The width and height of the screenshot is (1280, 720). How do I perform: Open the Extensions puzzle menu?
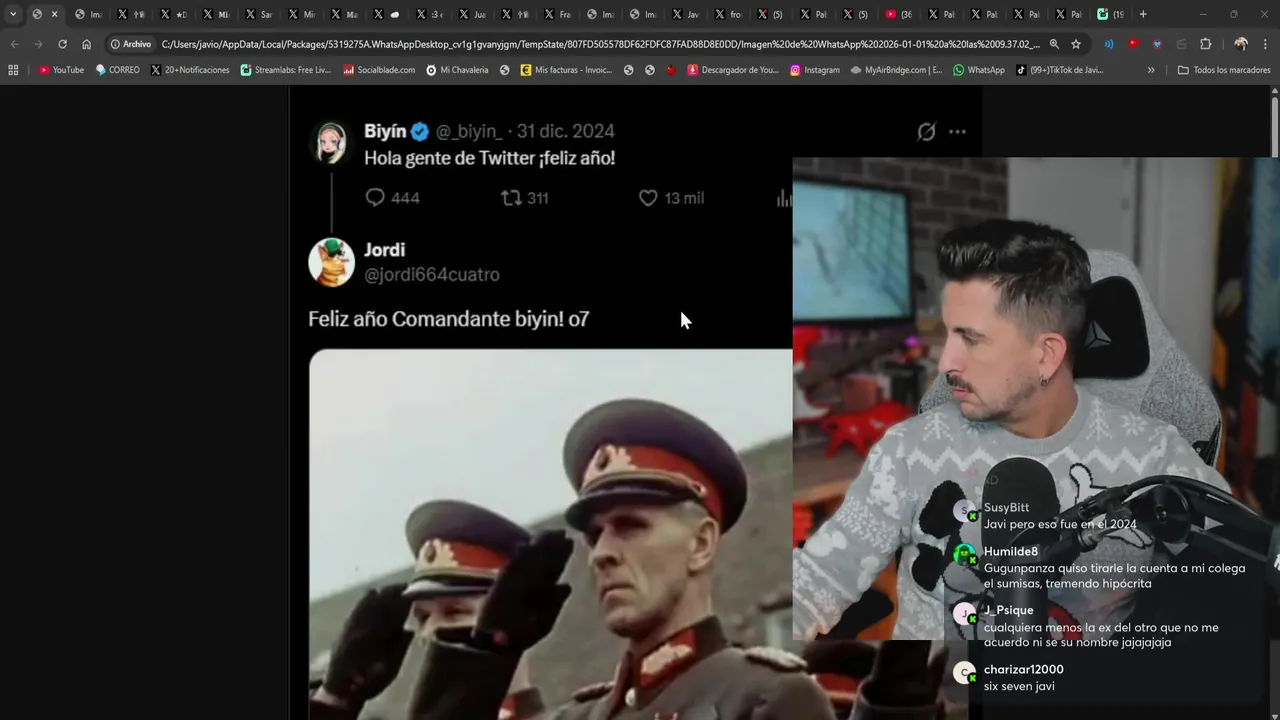[1205, 44]
